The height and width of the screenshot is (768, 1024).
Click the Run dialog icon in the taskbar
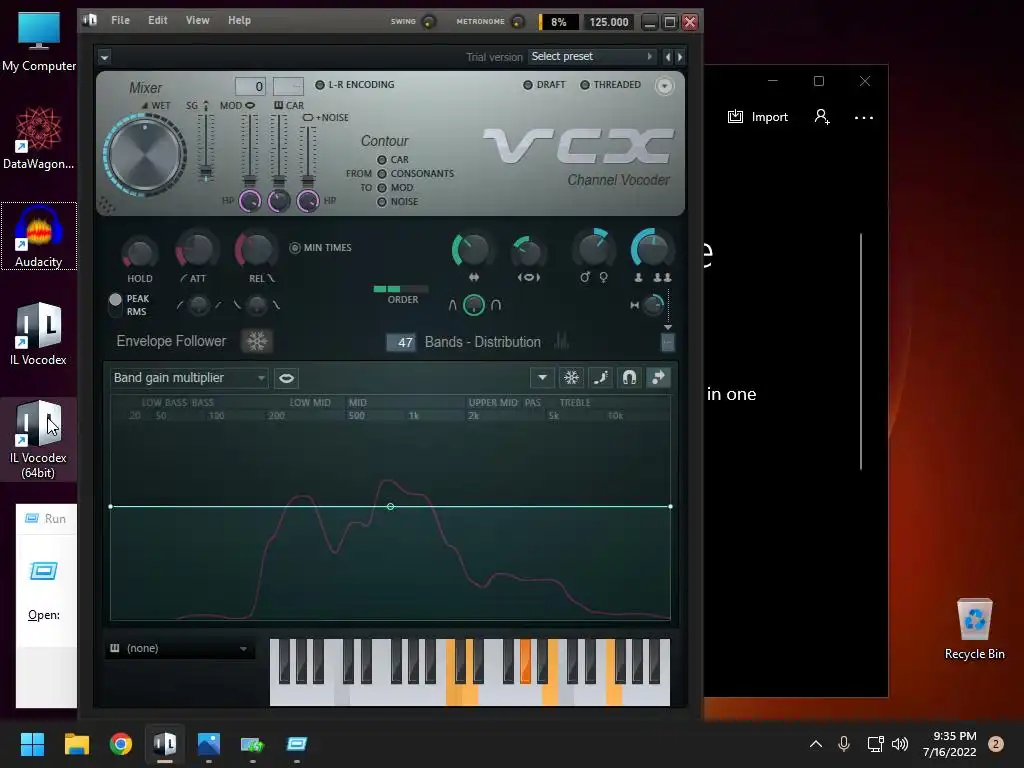(x=296, y=744)
